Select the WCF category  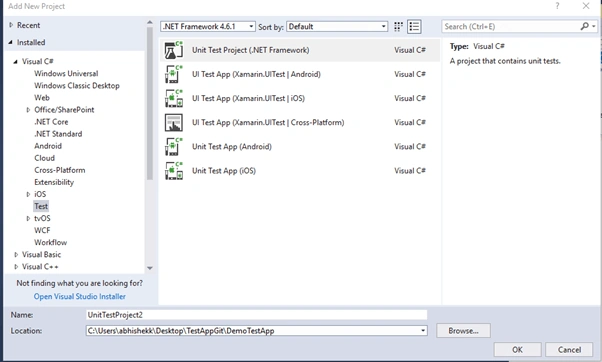pyautogui.click(x=42, y=230)
